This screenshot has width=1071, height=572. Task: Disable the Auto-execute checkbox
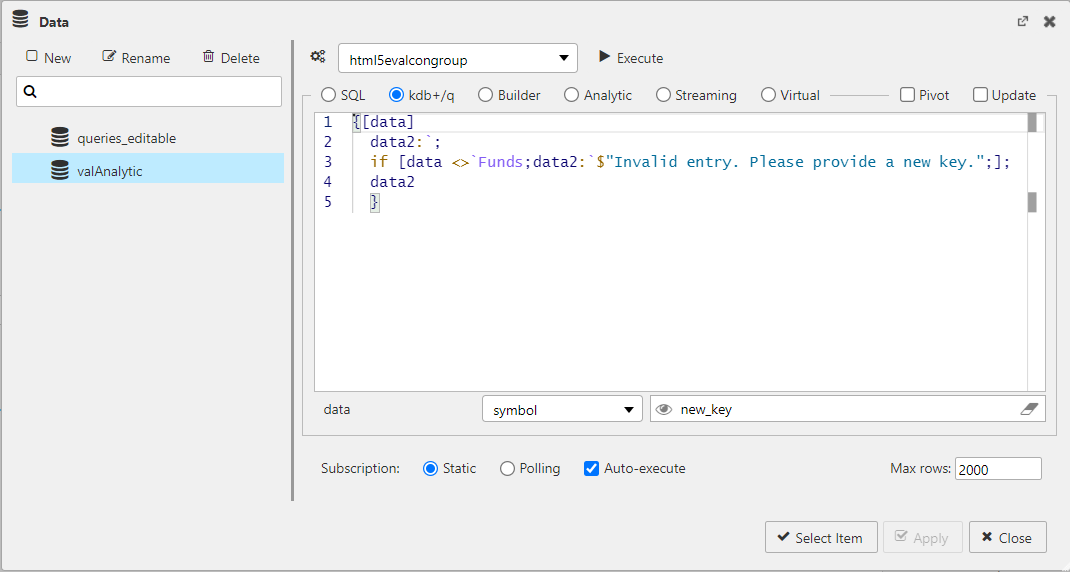click(592, 468)
